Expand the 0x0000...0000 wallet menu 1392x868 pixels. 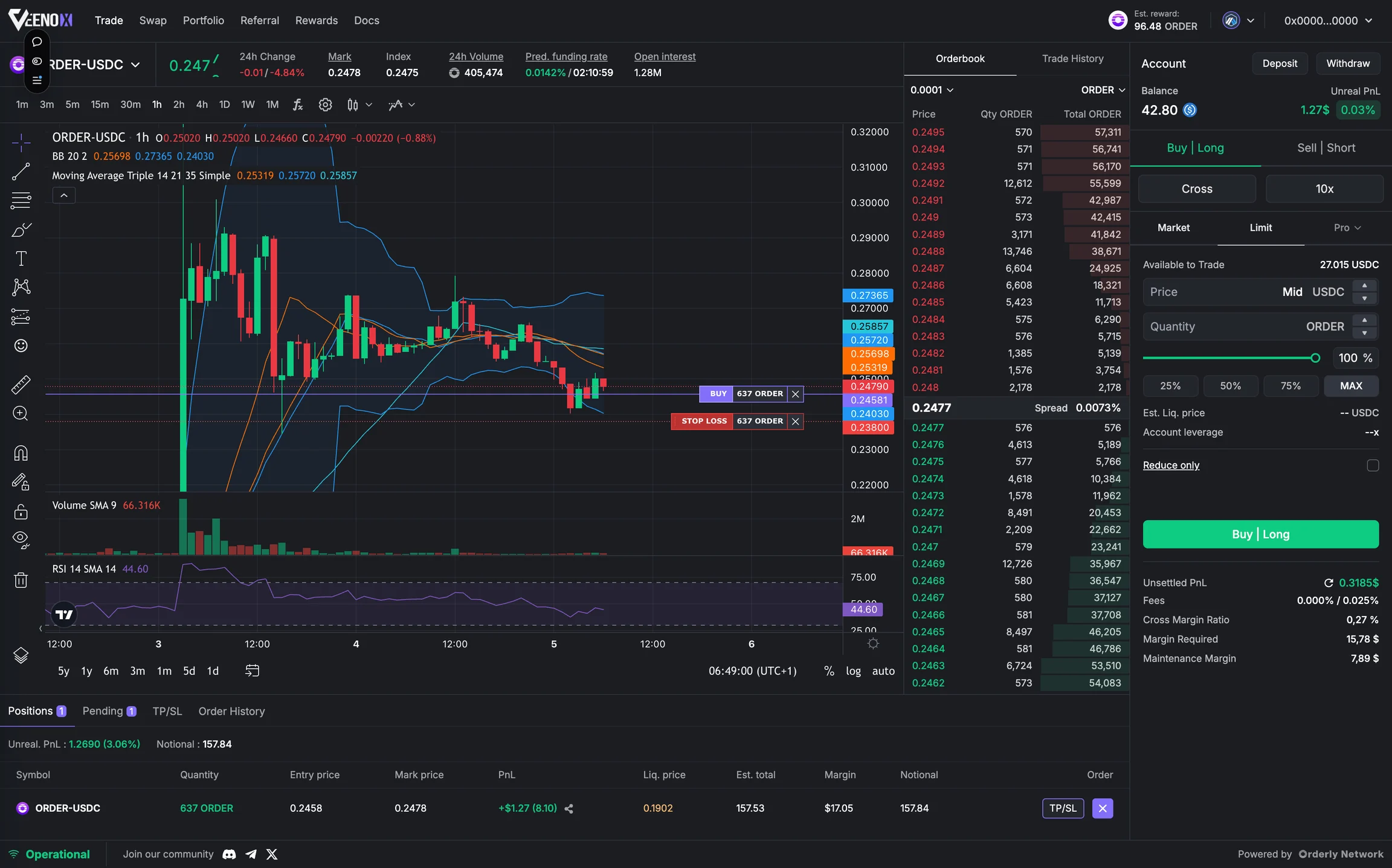coord(1329,21)
